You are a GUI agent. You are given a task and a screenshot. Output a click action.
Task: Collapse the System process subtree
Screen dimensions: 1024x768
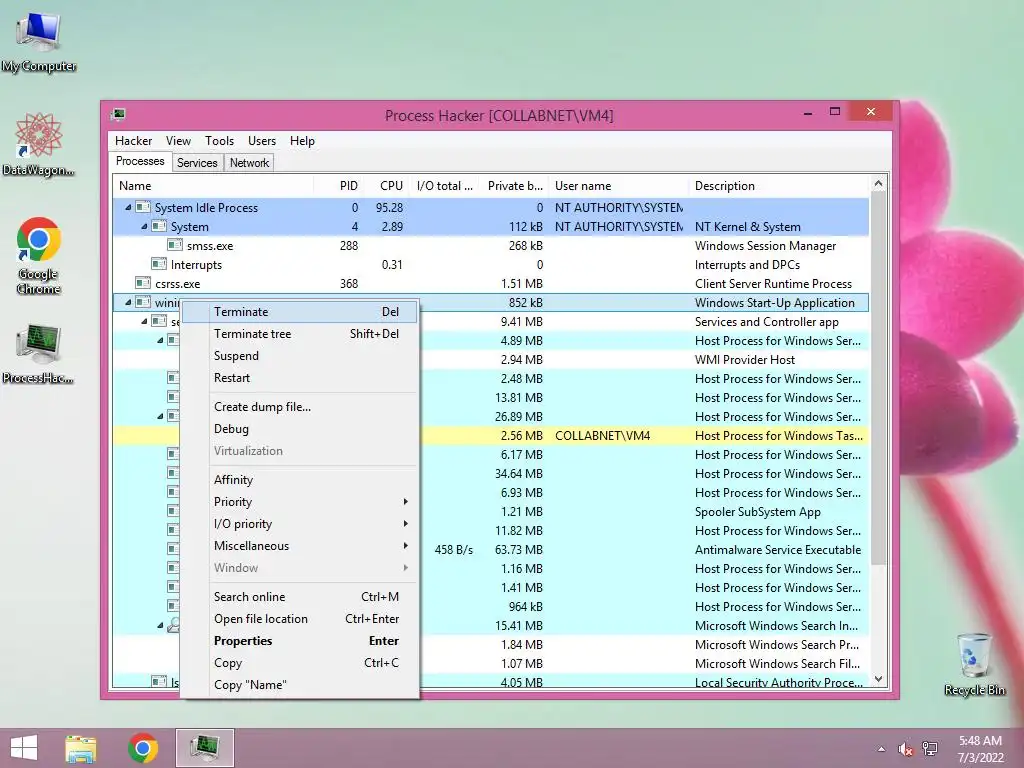click(144, 226)
